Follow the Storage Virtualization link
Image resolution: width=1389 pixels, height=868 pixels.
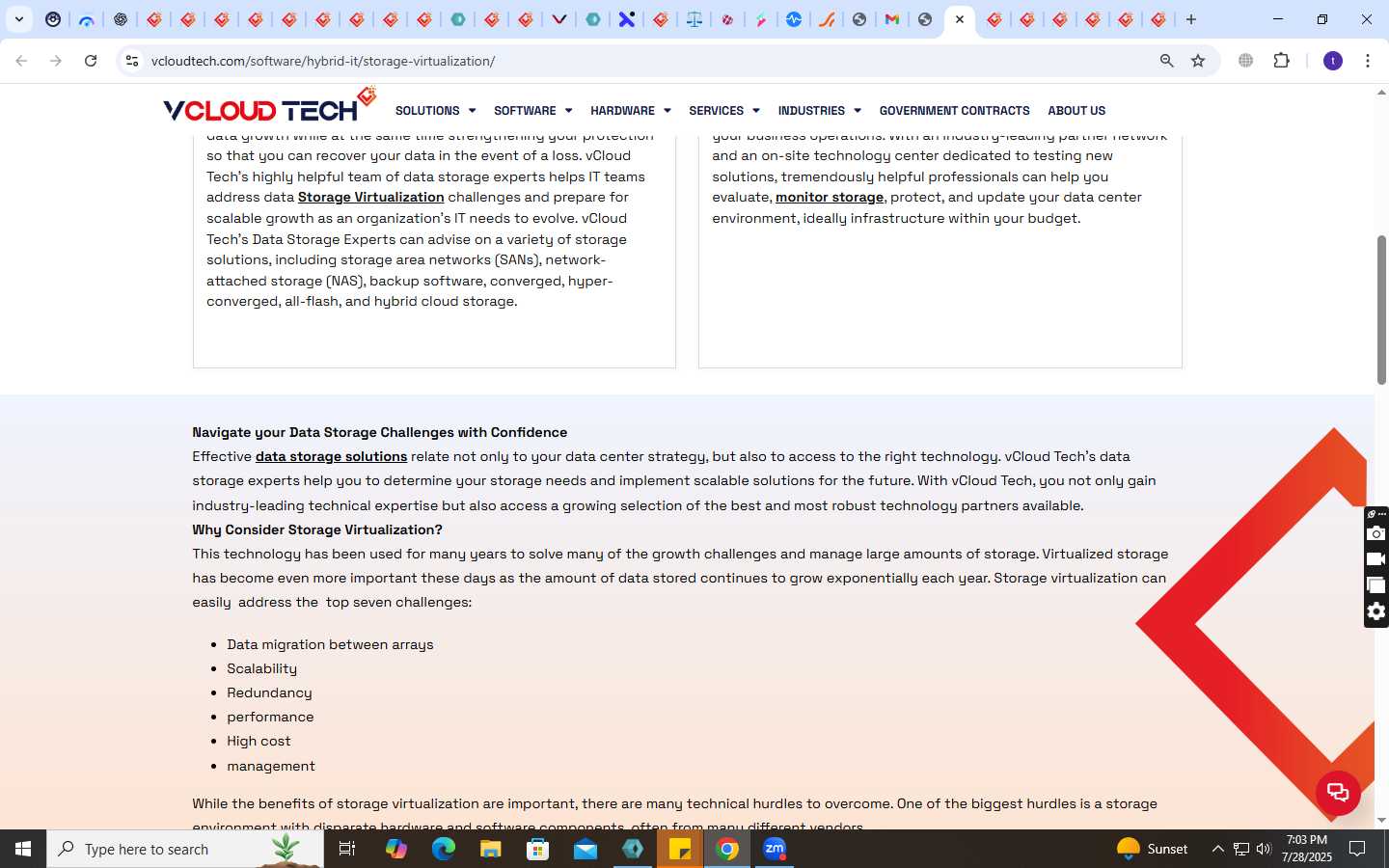coord(371,197)
